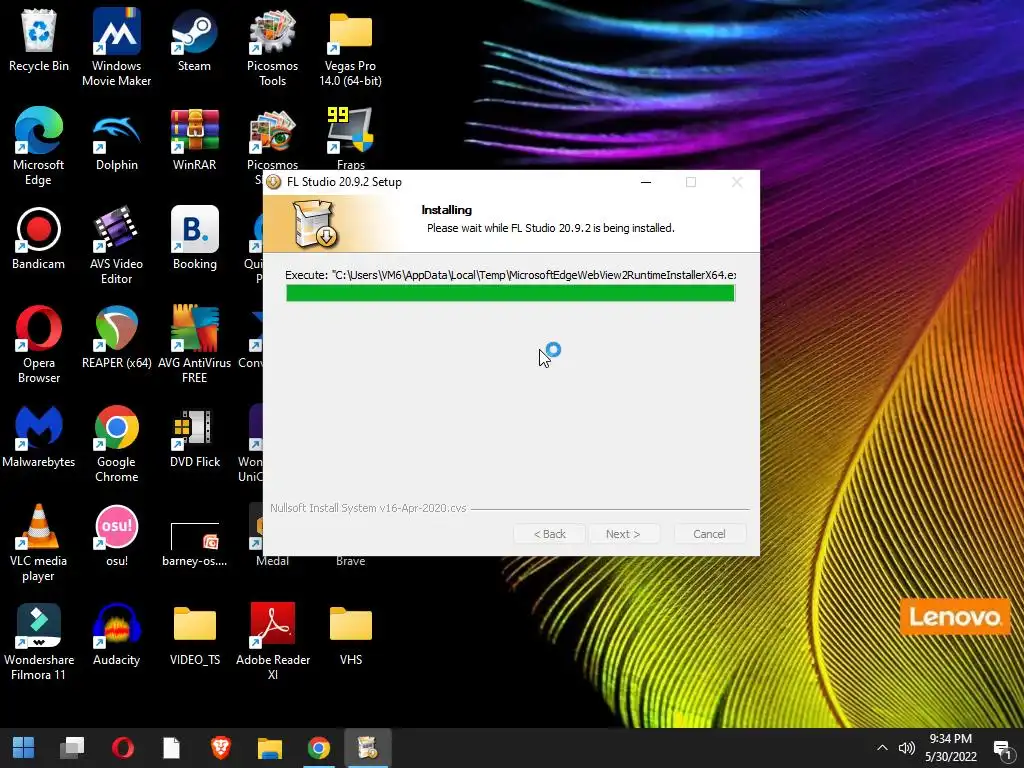Image resolution: width=1024 pixels, height=768 pixels.
Task: Open Picosmos Tools shortcut
Action: coord(272,47)
